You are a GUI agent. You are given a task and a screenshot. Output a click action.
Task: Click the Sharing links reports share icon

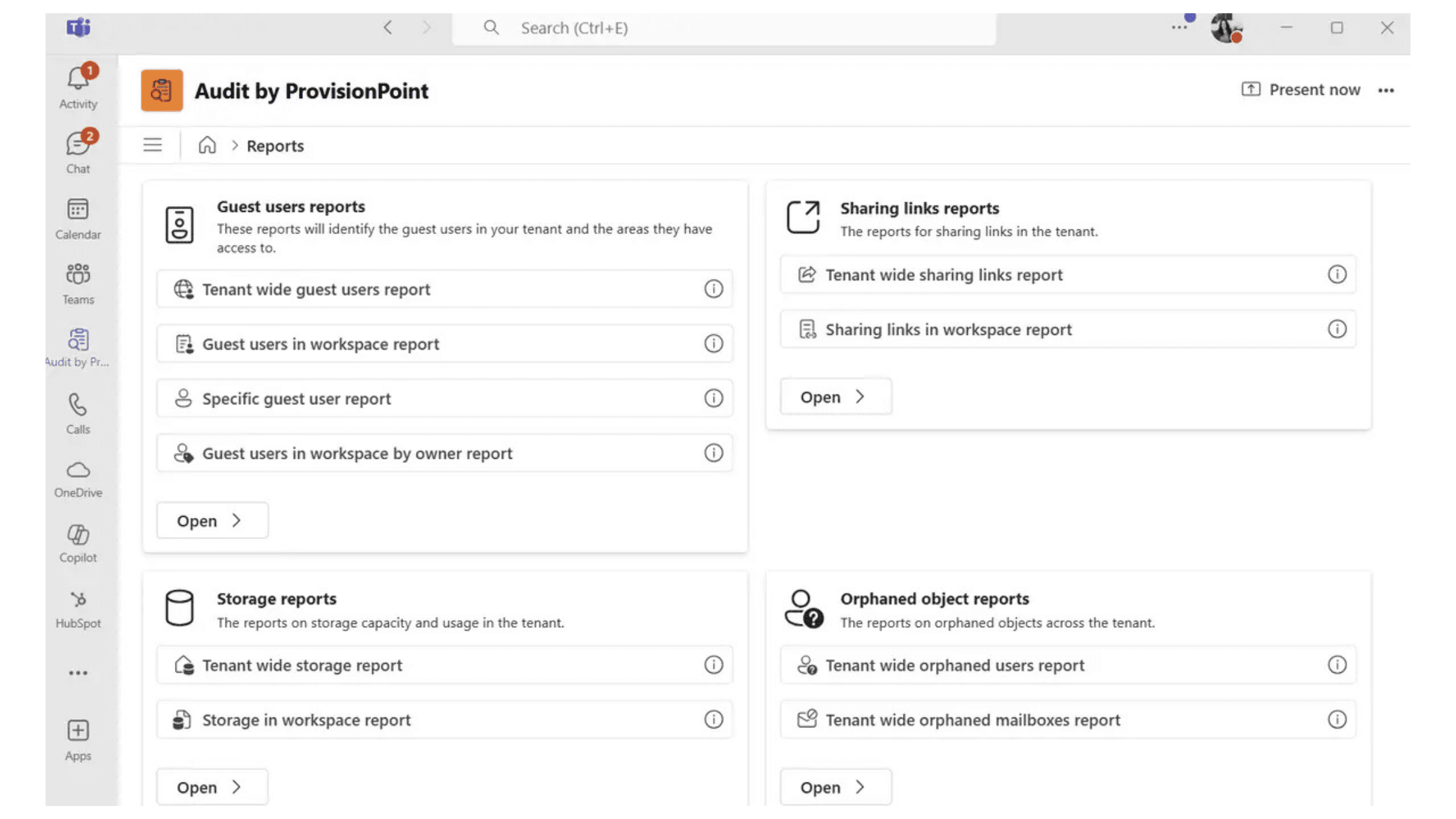click(x=803, y=217)
